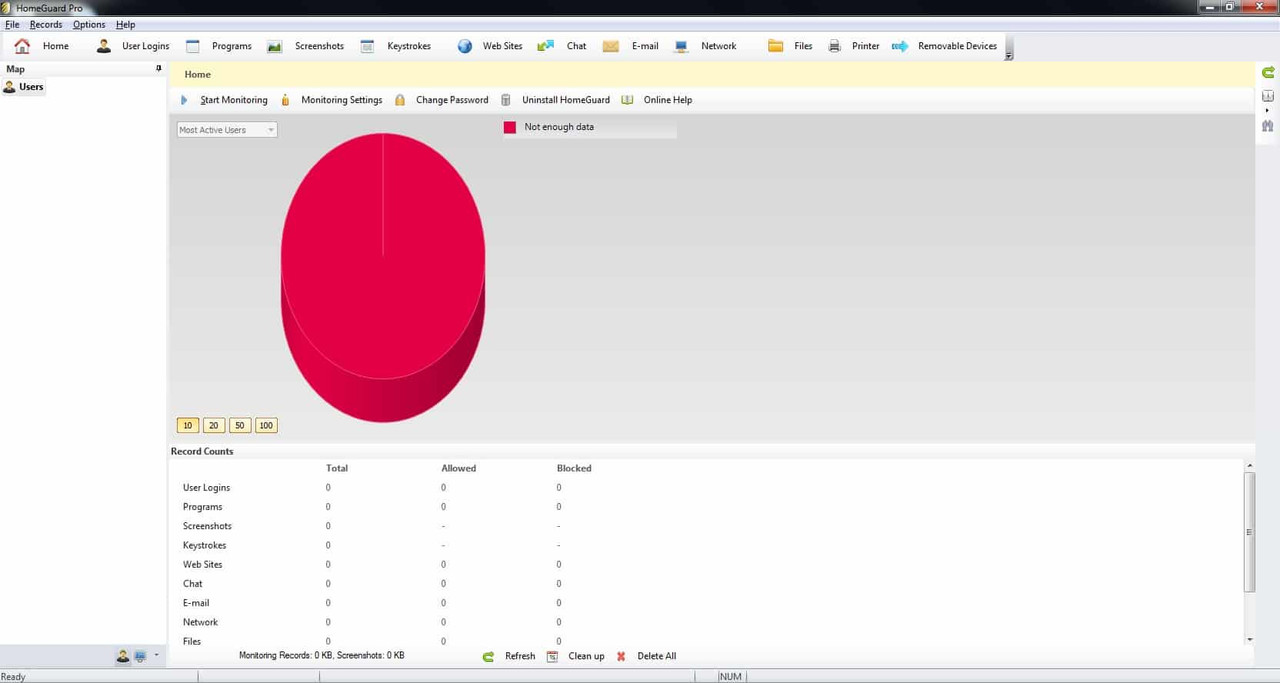Open the Options menu

click(x=89, y=24)
